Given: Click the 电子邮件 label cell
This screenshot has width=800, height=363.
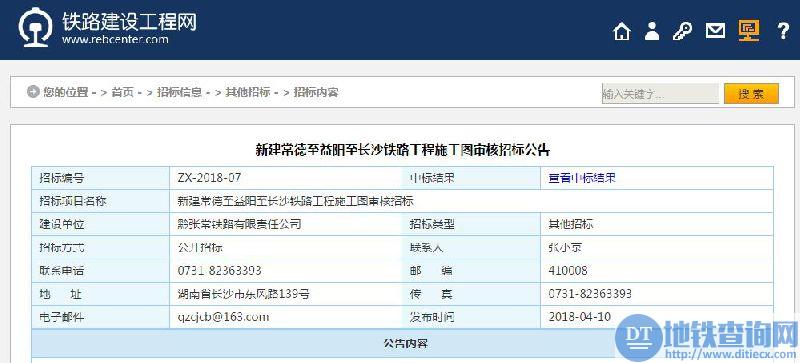Looking at the screenshot, I should (x=101, y=317).
